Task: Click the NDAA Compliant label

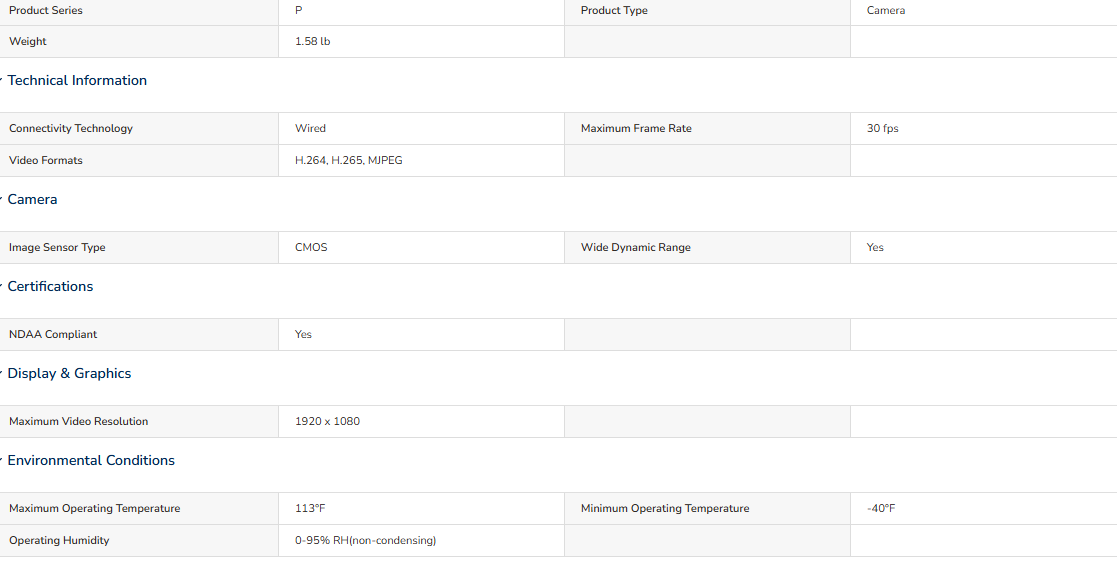Action: [53, 334]
